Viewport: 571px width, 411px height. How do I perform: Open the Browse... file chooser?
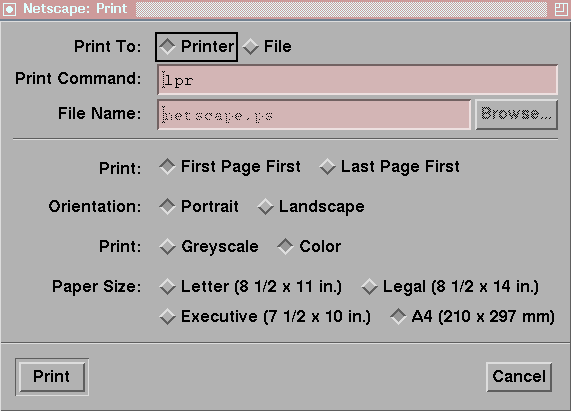516,115
